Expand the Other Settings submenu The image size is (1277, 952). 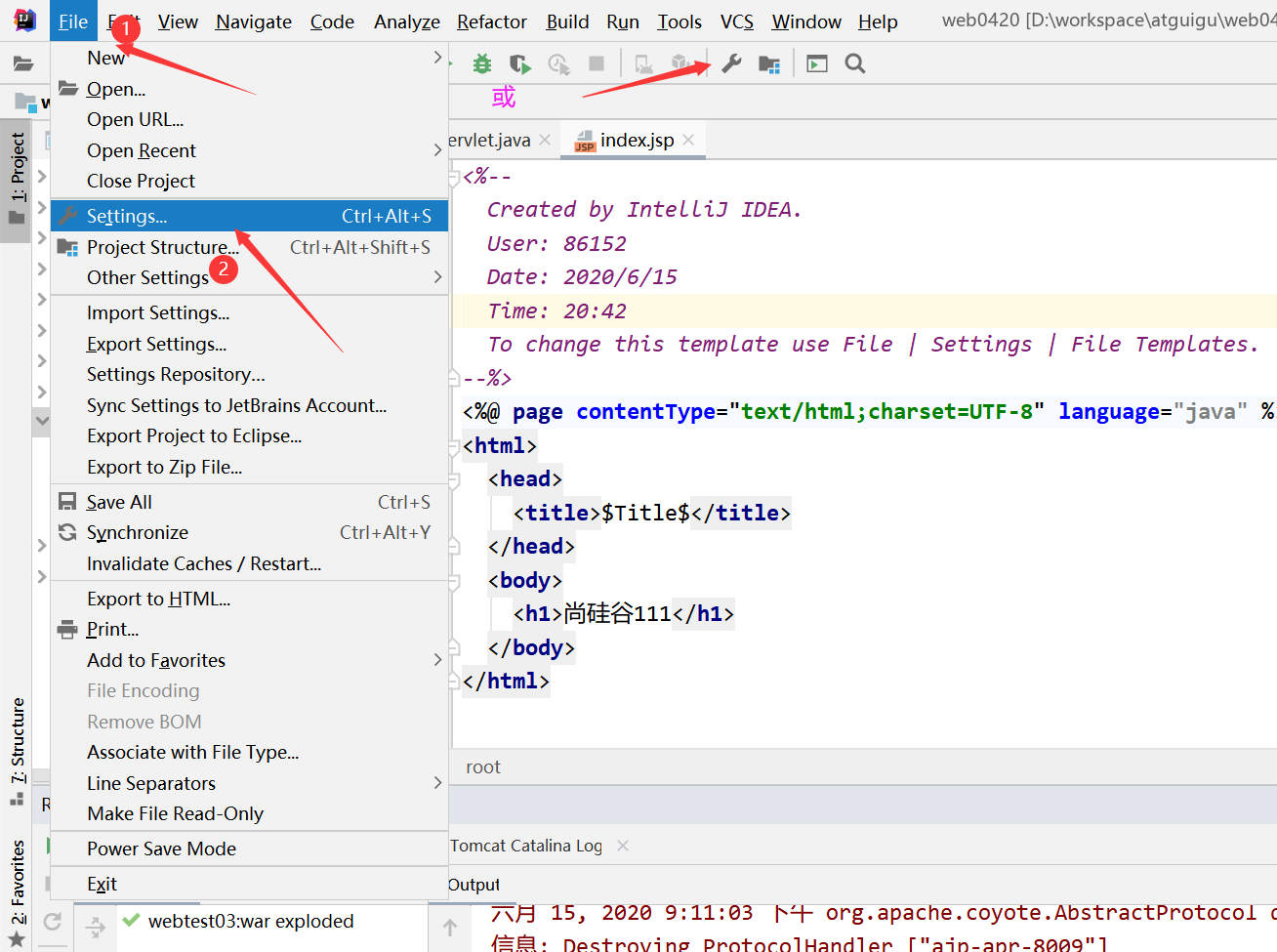click(249, 277)
